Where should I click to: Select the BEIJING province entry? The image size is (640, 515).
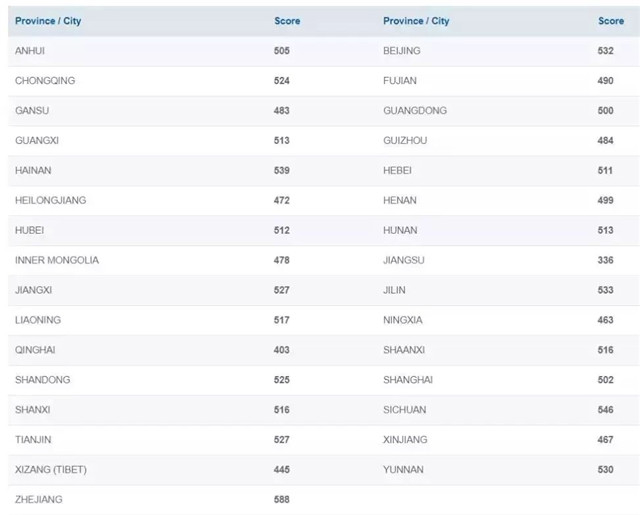(402, 51)
